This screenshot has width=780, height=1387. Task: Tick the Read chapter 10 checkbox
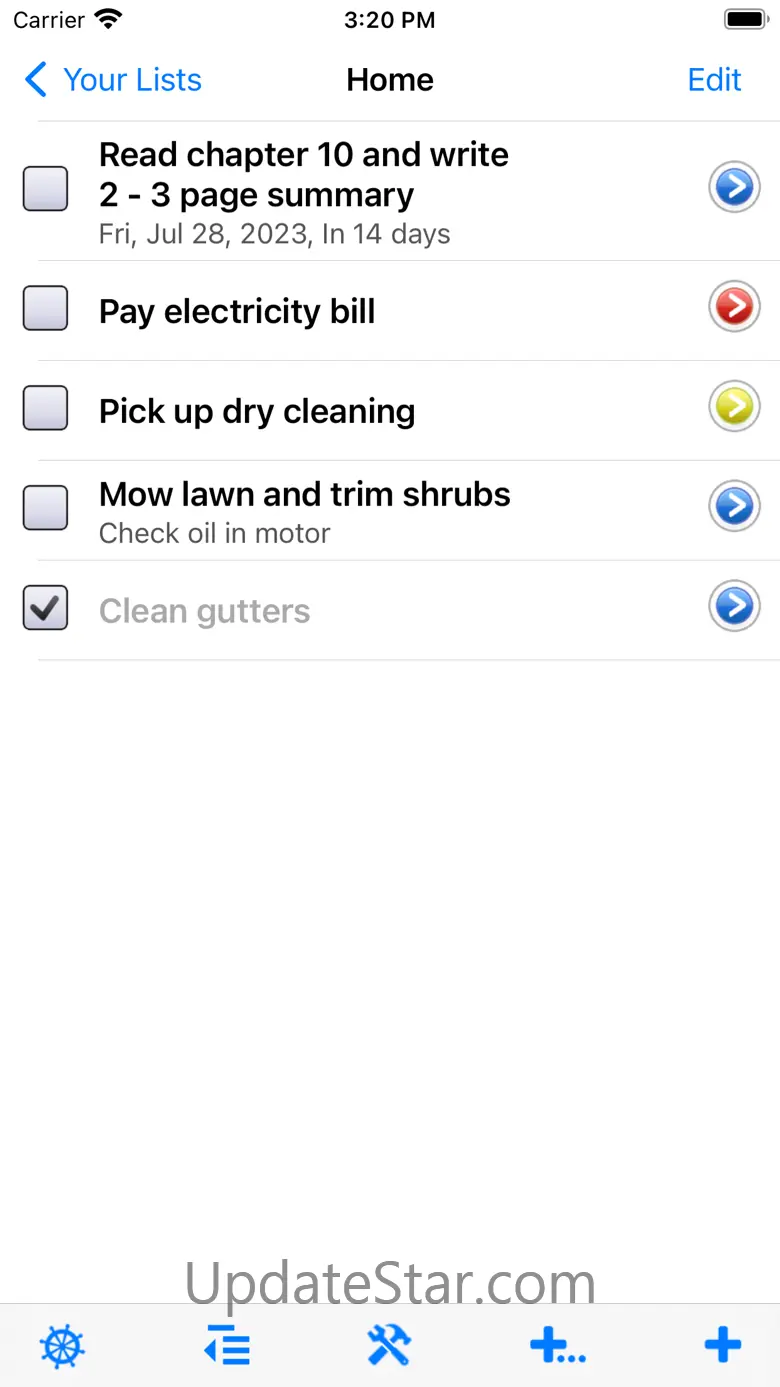(x=45, y=189)
